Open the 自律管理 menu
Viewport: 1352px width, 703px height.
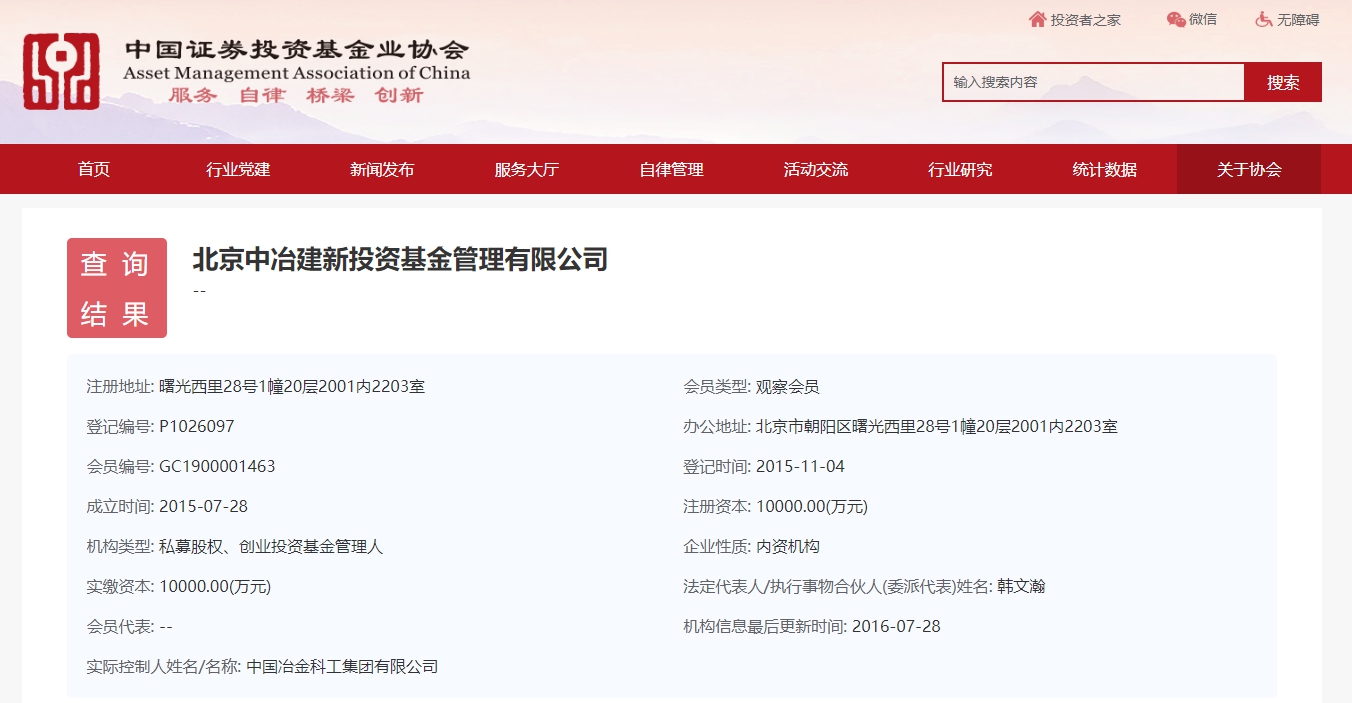point(671,169)
